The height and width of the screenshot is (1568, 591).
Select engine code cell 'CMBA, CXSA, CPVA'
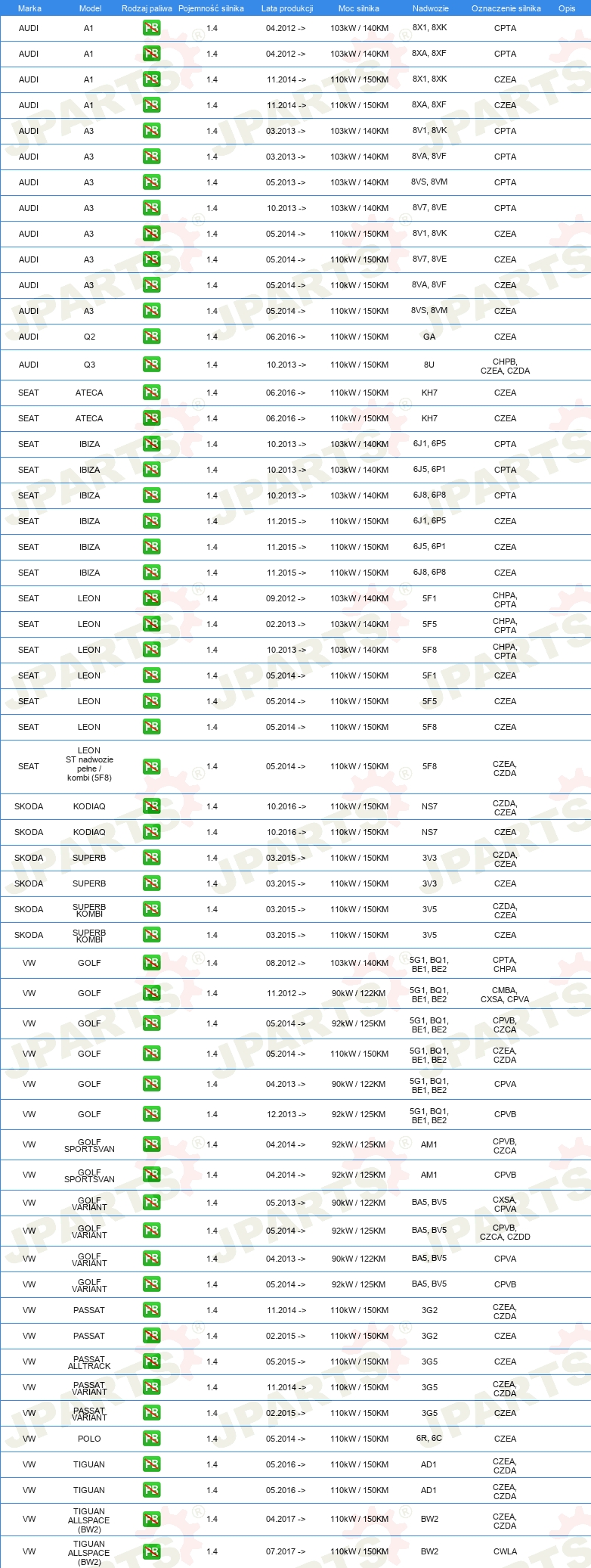click(x=505, y=995)
